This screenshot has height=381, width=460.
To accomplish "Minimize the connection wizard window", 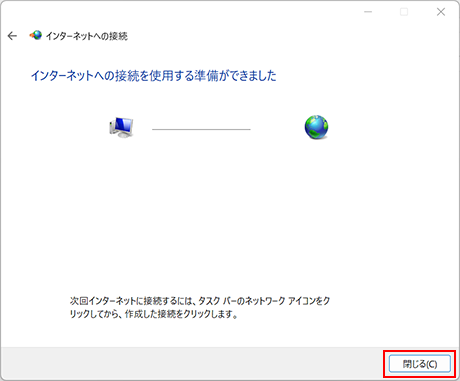I will (x=368, y=12).
